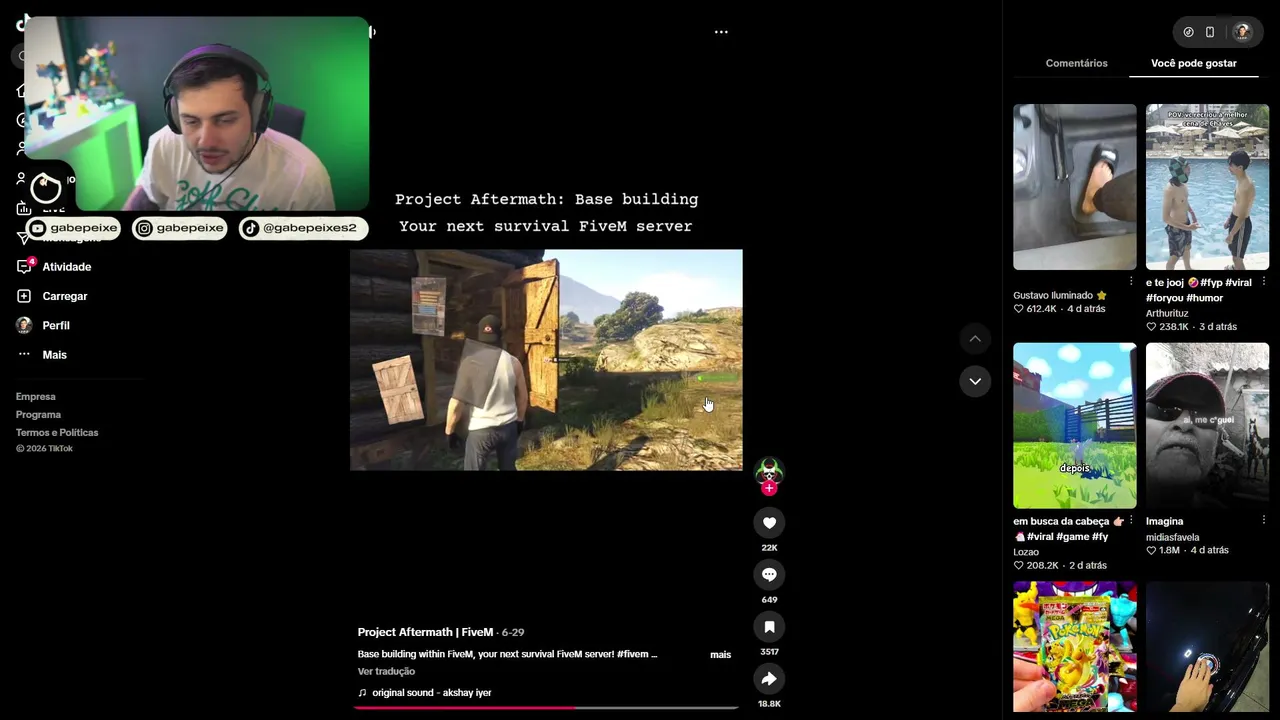The height and width of the screenshot is (720, 1280).
Task: Open the midiasfavela author link
Action: (1172, 537)
